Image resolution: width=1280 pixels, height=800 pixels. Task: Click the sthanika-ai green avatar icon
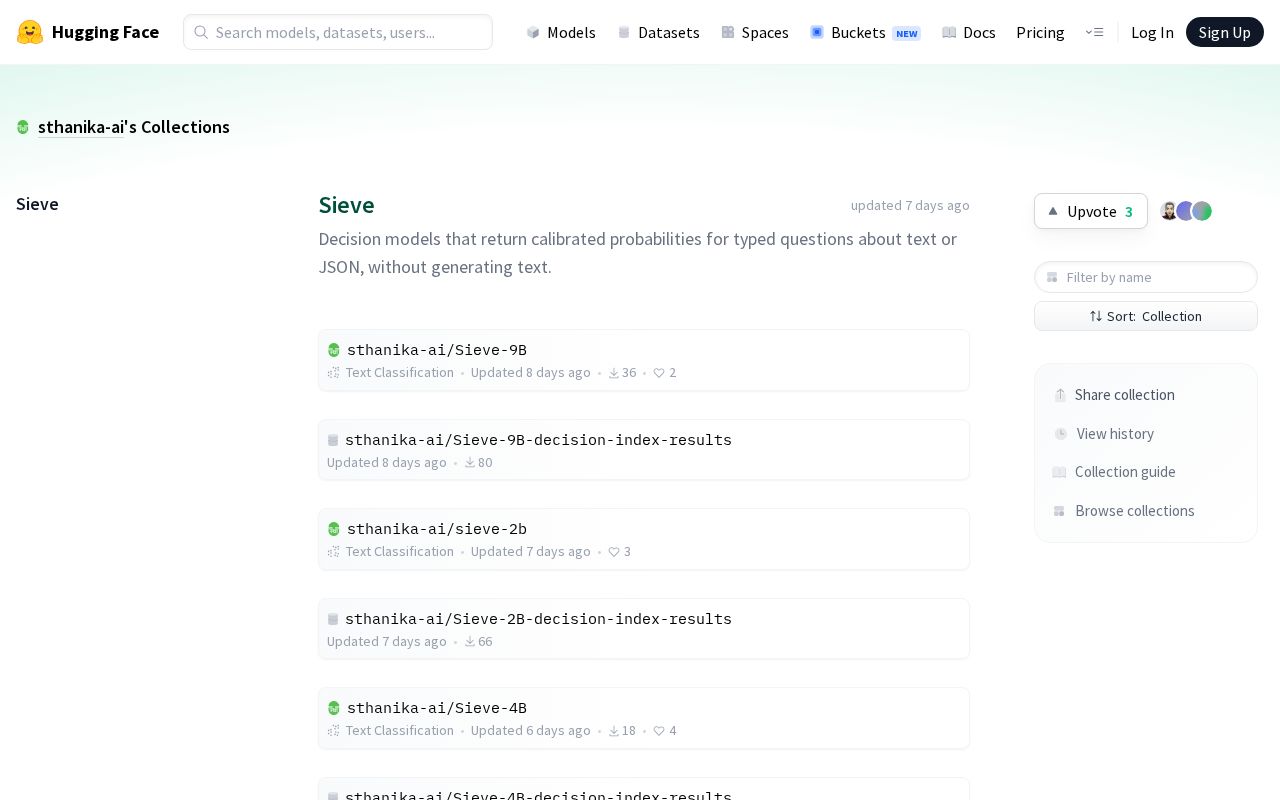(x=23, y=127)
